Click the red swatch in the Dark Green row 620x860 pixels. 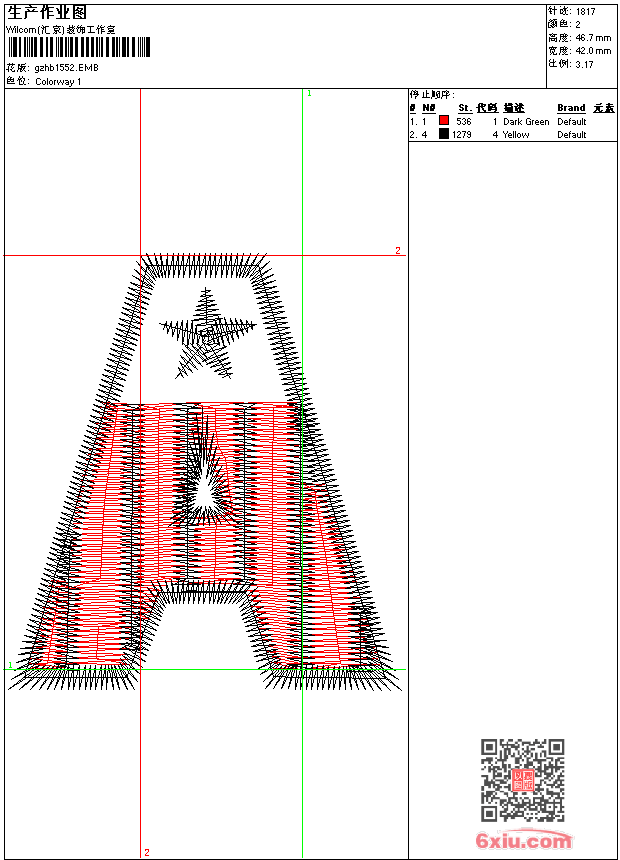click(x=444, y=121)
